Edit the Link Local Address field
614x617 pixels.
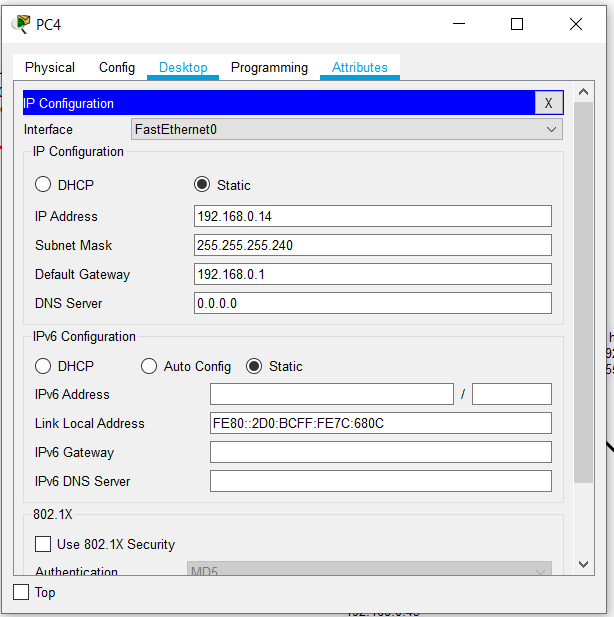[381, 423]
